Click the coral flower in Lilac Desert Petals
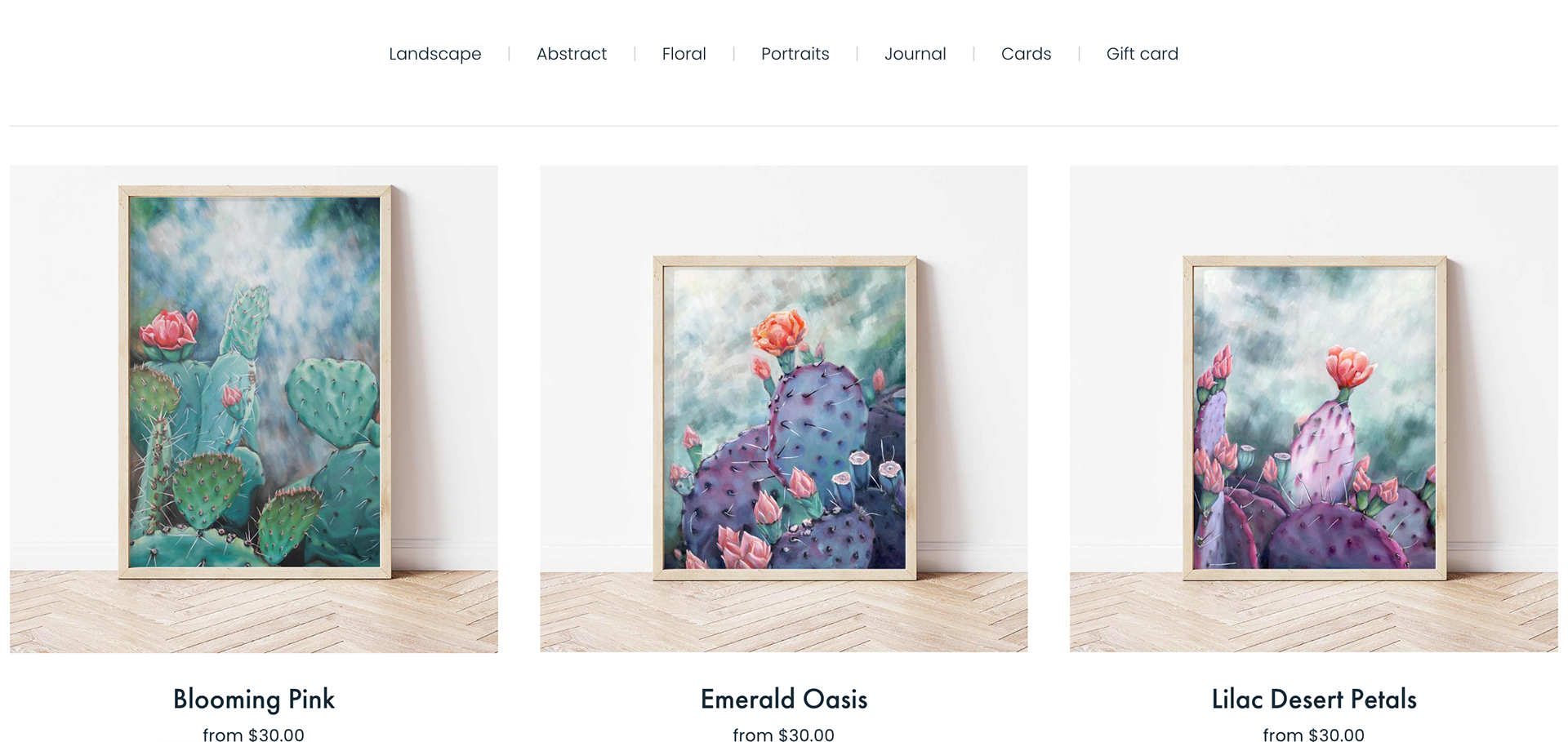The height and width of the screenshot is (742, 1568). coord(1349,367)
